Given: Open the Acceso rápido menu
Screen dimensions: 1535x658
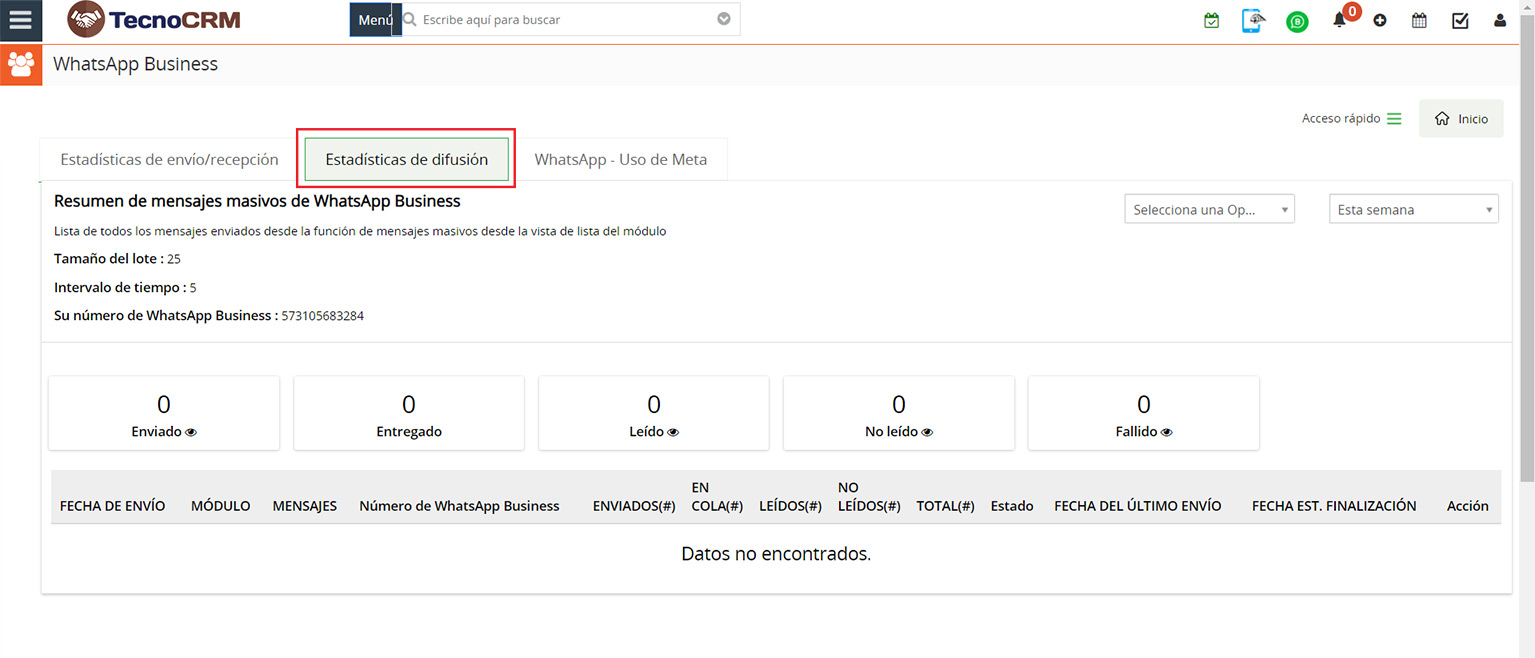Looking at the screenshot, I should click(x=1351, y=118).
